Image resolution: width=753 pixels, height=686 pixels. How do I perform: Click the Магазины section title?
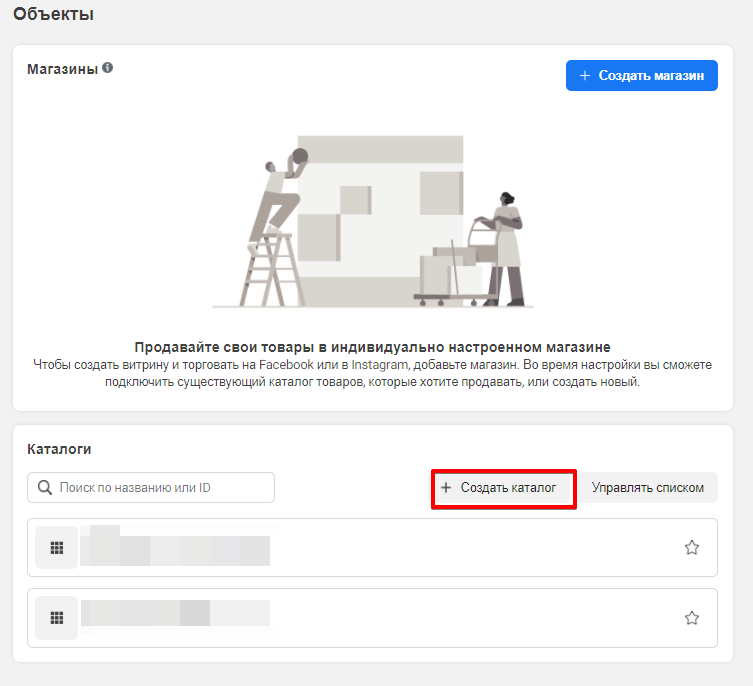pyautogui.click(x=62, y=69)
